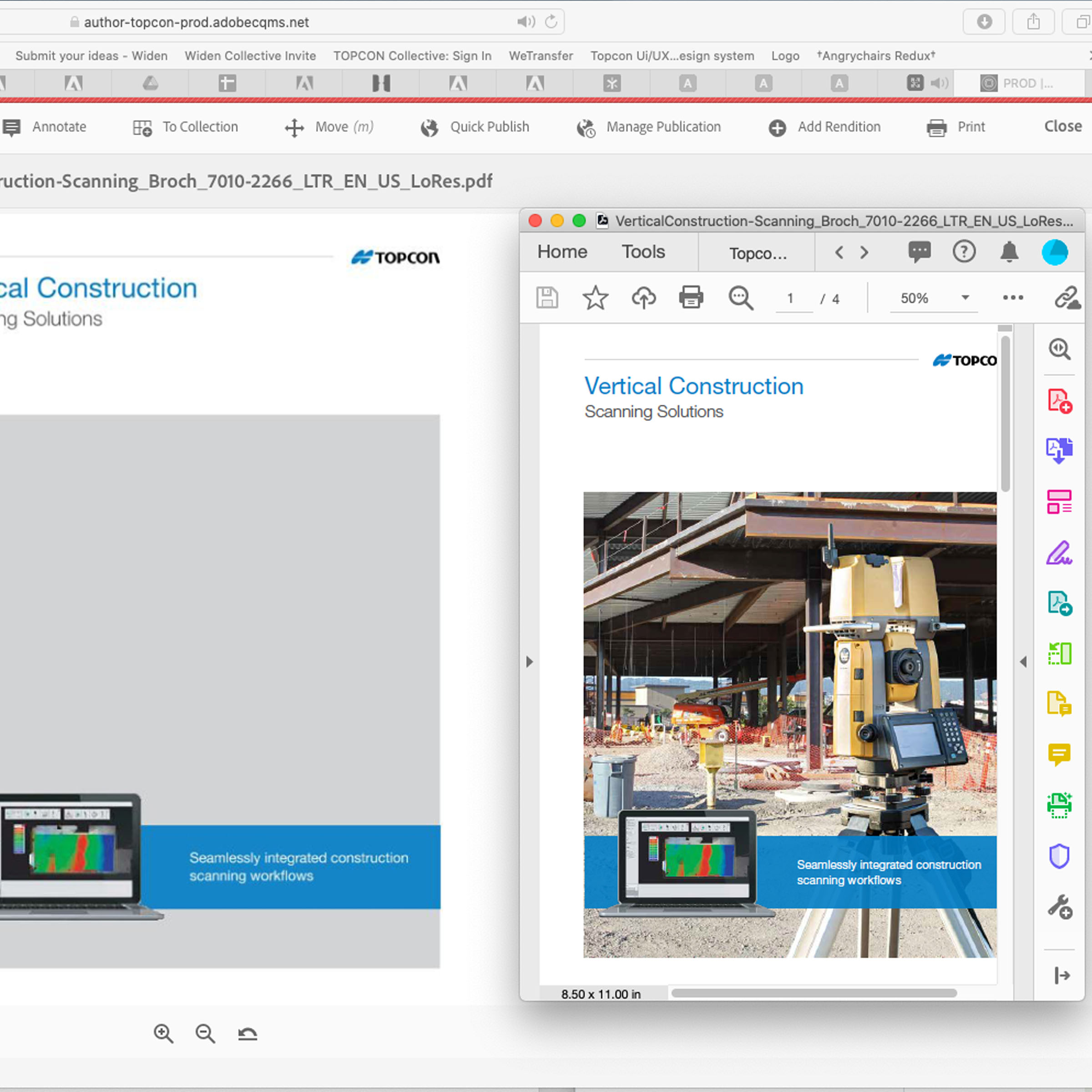Click the 8.50 x 11.00 in page size
1092x1092 pixels.
point(601,994)
